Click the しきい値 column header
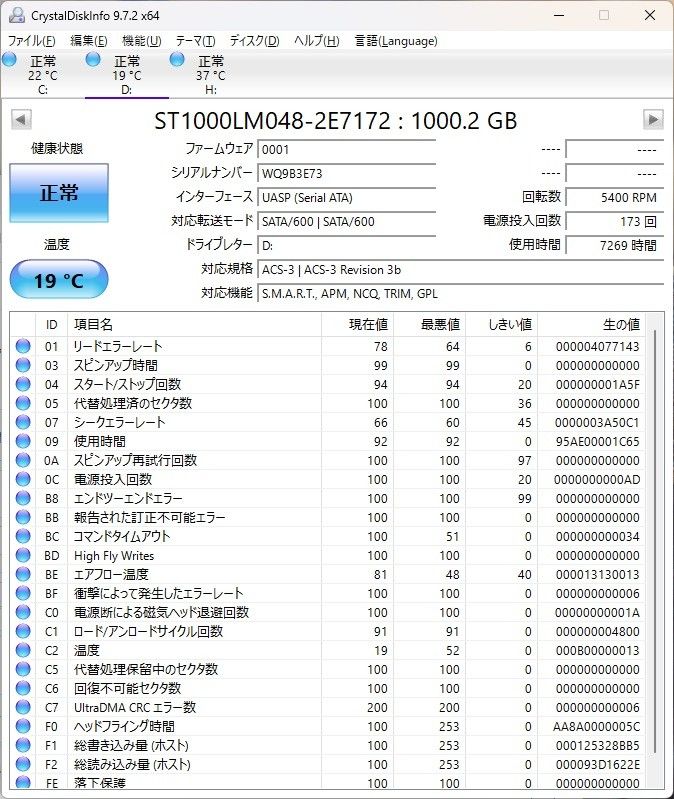 pos(502,325)
